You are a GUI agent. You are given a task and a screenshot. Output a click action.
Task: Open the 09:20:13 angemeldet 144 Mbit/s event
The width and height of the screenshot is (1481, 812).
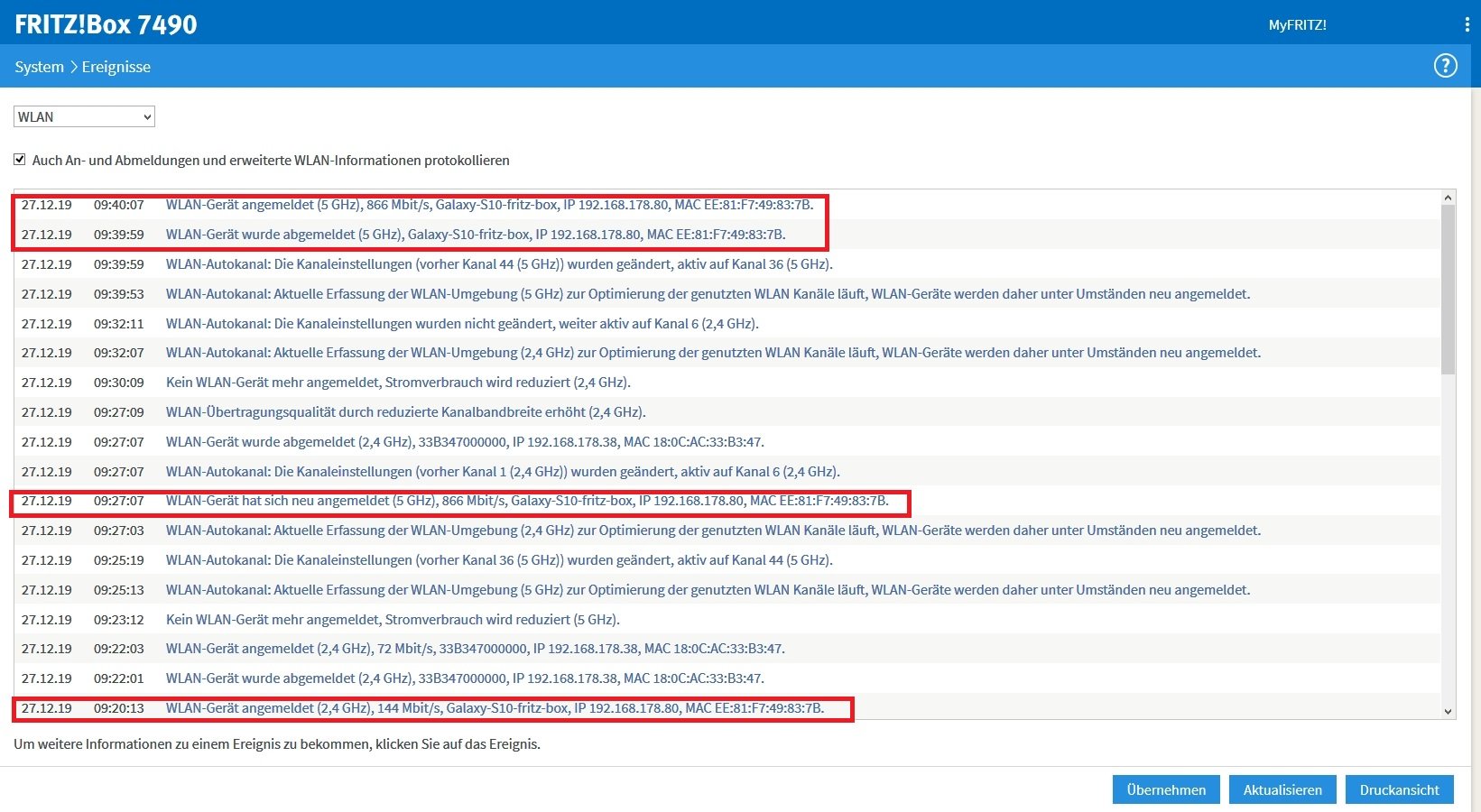495,708
